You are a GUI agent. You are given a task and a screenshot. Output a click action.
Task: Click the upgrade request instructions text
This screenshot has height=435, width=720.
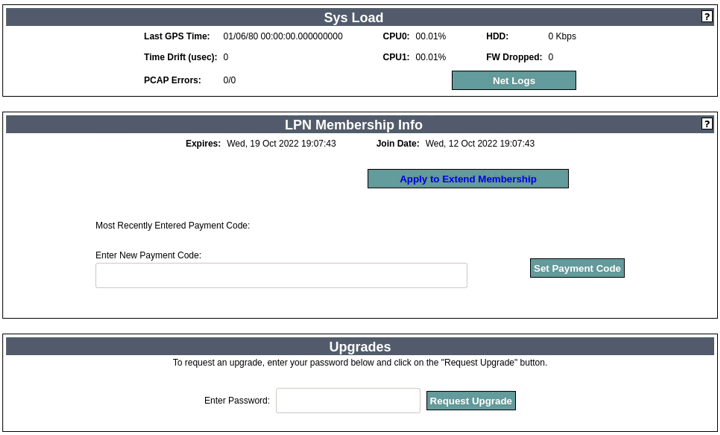[360, 362]
